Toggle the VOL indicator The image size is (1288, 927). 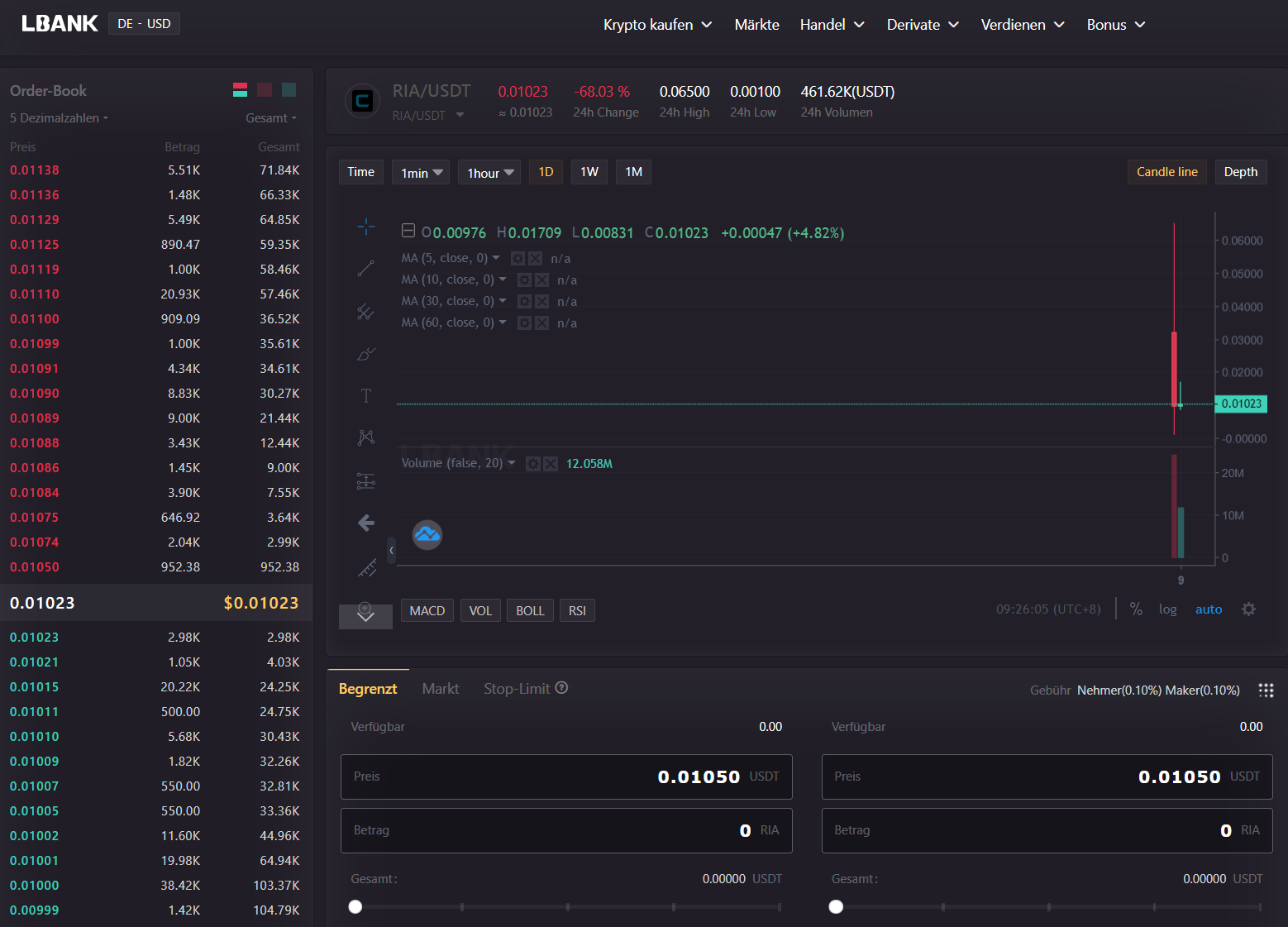pos(480,611)
